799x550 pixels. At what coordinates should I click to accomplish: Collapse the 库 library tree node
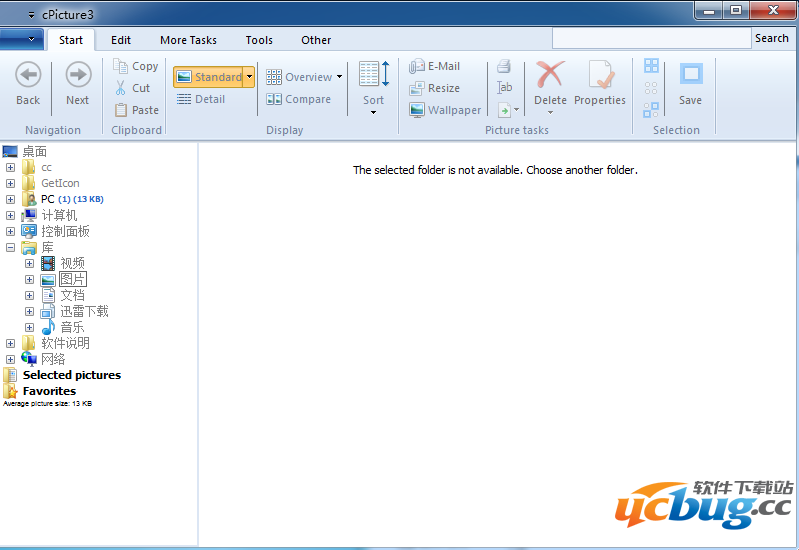click(x=10, y=247)
